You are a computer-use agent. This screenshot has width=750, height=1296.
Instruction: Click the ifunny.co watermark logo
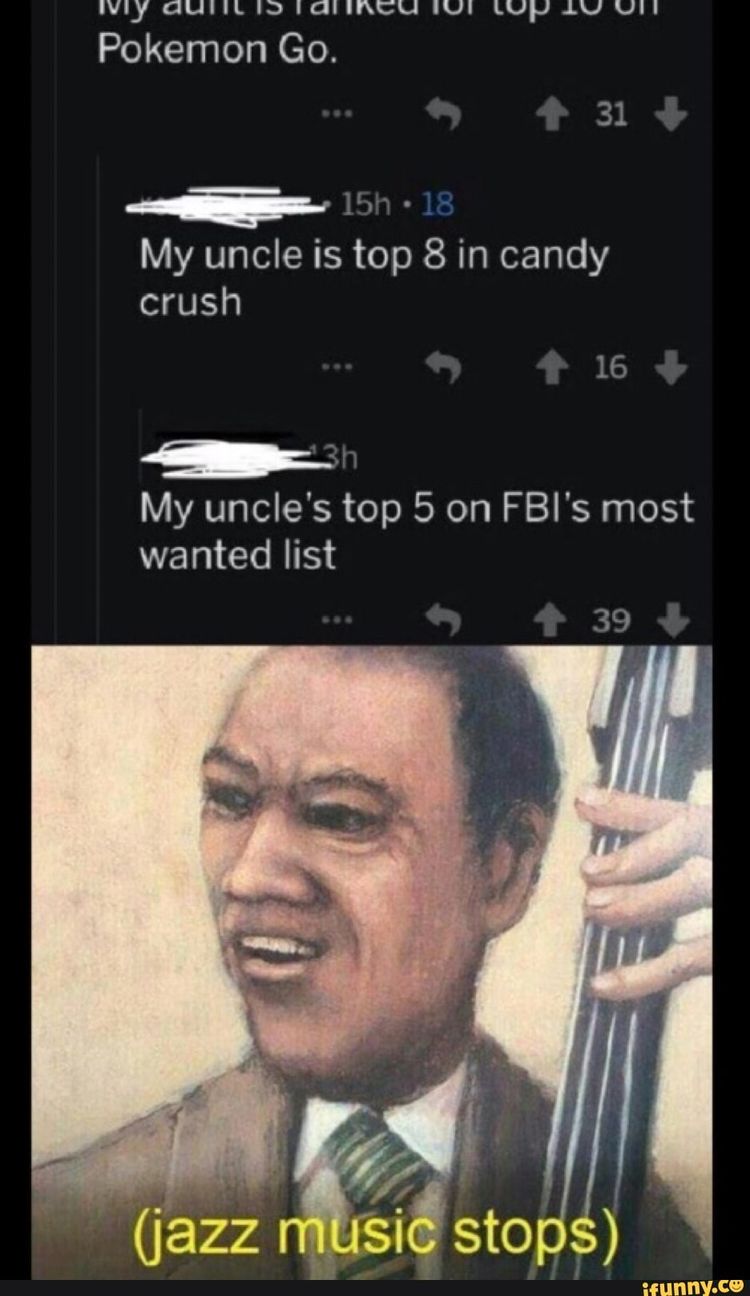(x=691, y=1285)
